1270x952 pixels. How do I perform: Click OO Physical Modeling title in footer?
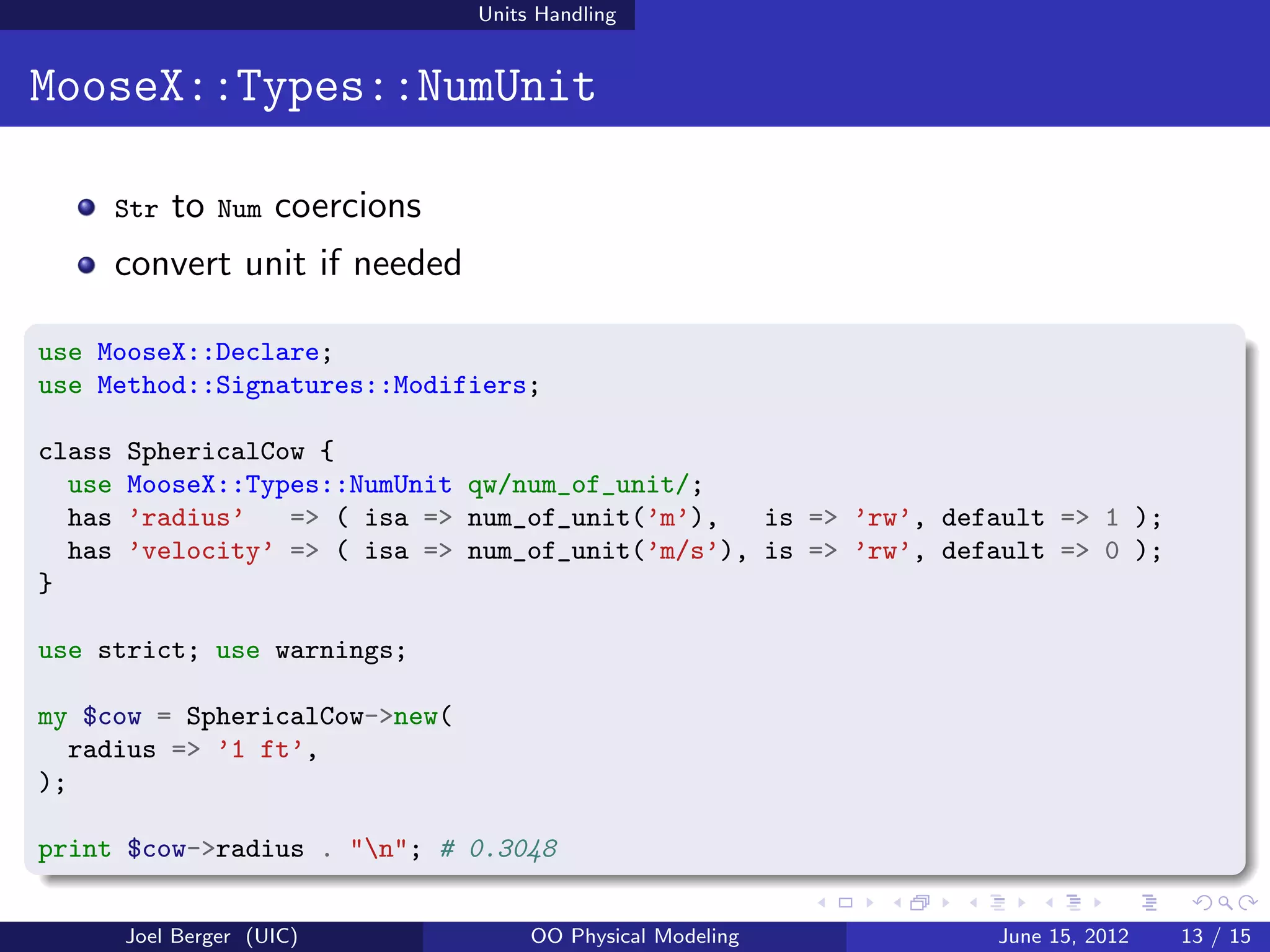[635, 936]
